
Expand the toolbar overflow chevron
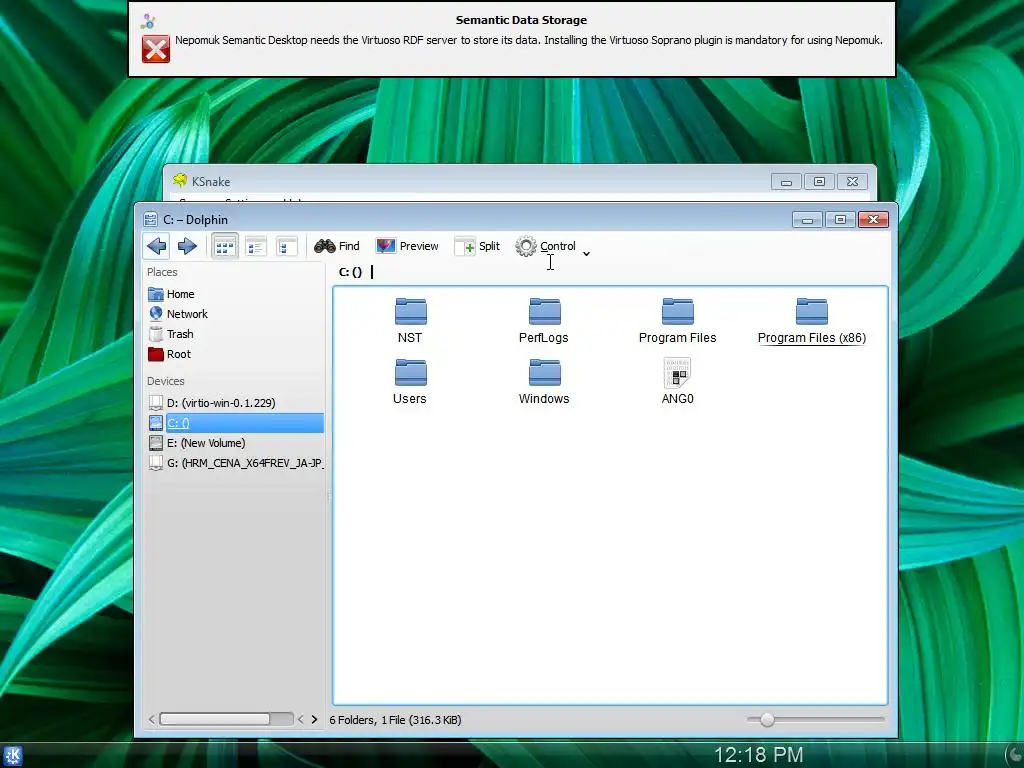coord(586,253)
